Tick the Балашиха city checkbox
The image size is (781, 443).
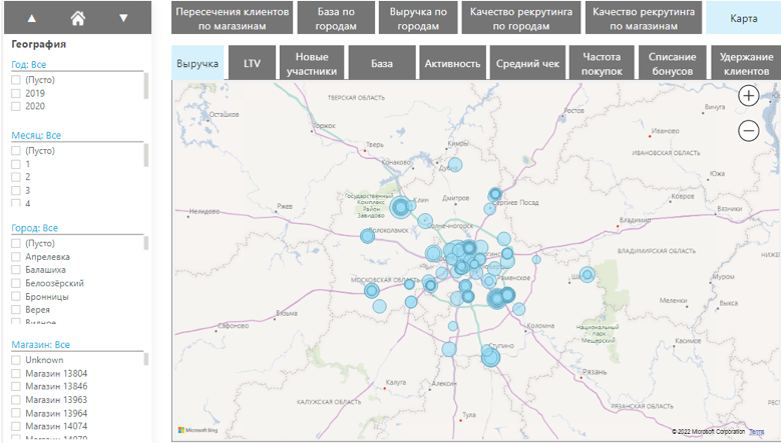click(16, 270)
